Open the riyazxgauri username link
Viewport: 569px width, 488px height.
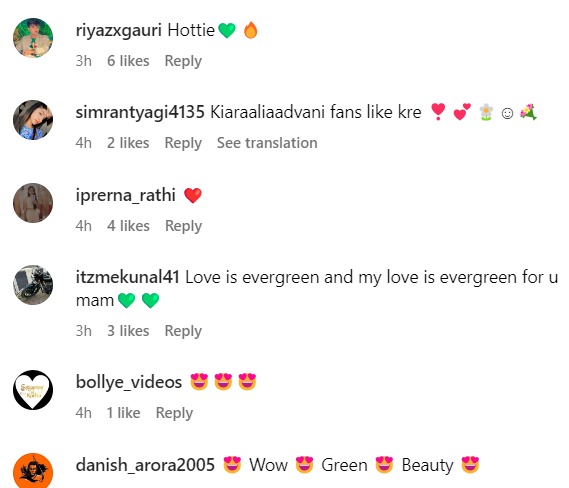pyautogui.click(x=119, y=30)
